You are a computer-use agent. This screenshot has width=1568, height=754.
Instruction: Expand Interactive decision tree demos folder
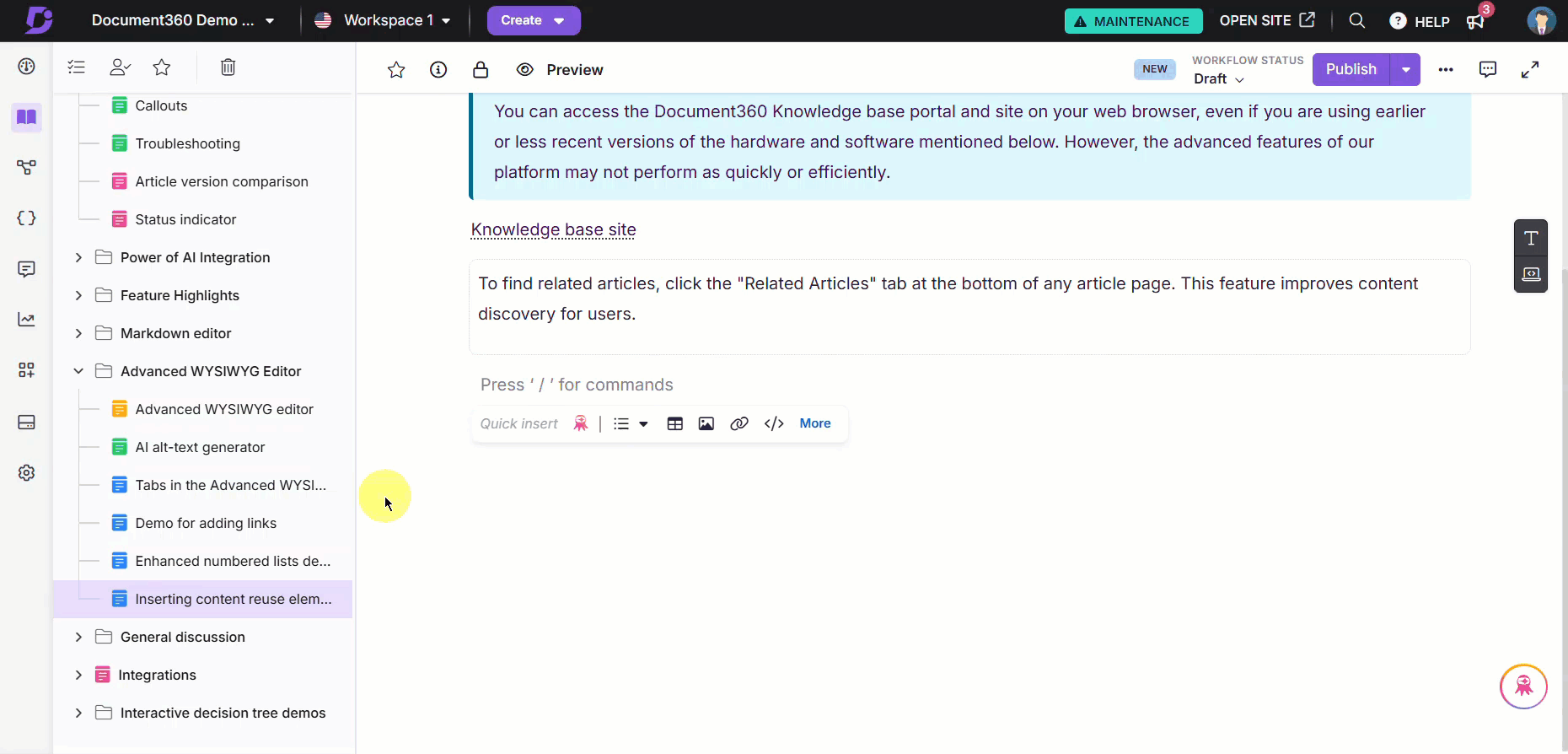[78, 713]
